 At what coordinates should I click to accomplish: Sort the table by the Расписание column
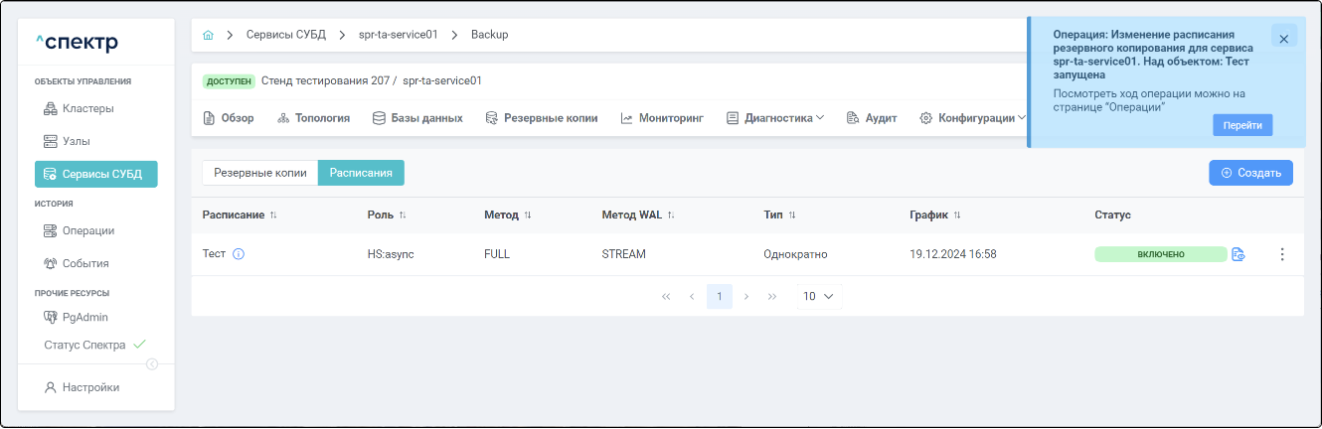click(x=273, y=215)
